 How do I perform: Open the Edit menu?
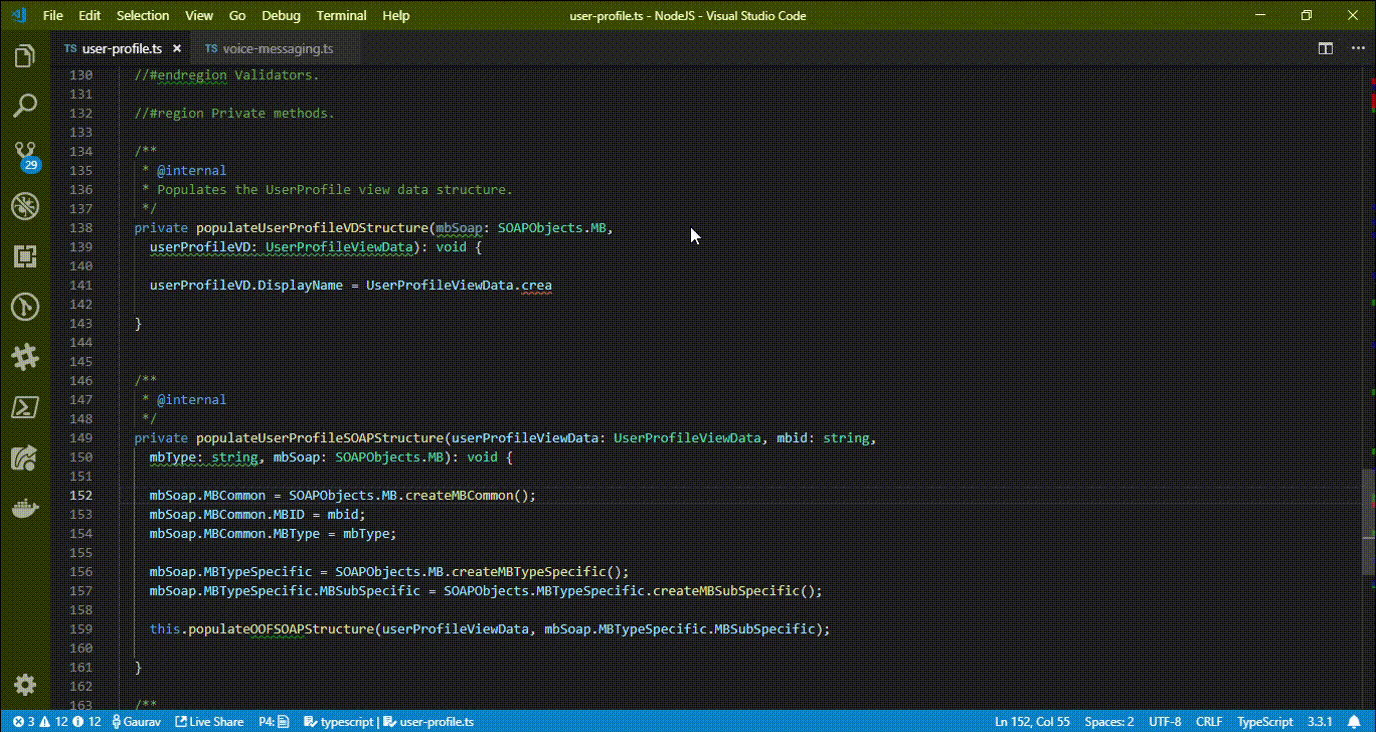pos(90,15)
